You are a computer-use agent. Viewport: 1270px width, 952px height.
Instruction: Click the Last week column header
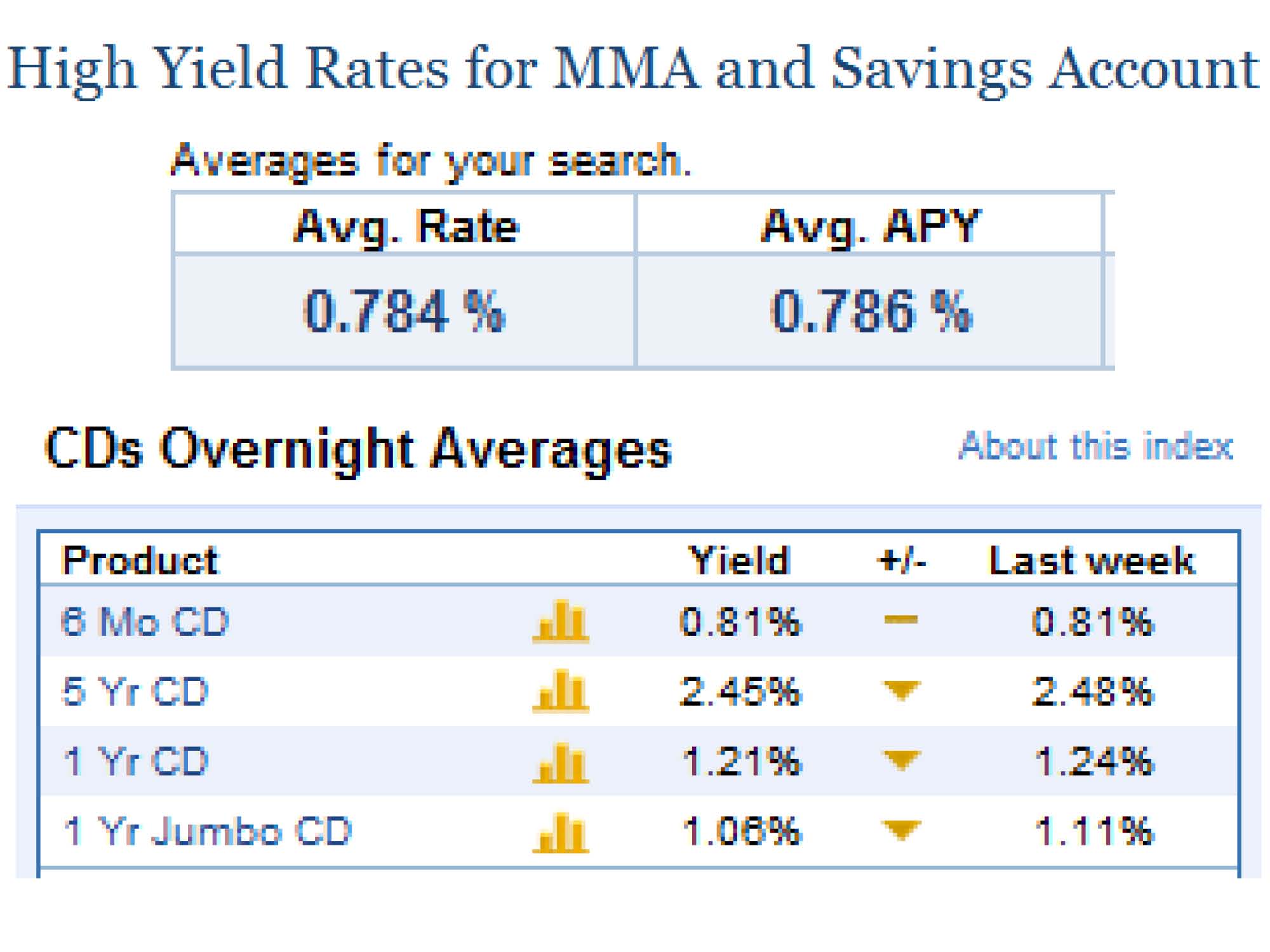point(1092,561)
